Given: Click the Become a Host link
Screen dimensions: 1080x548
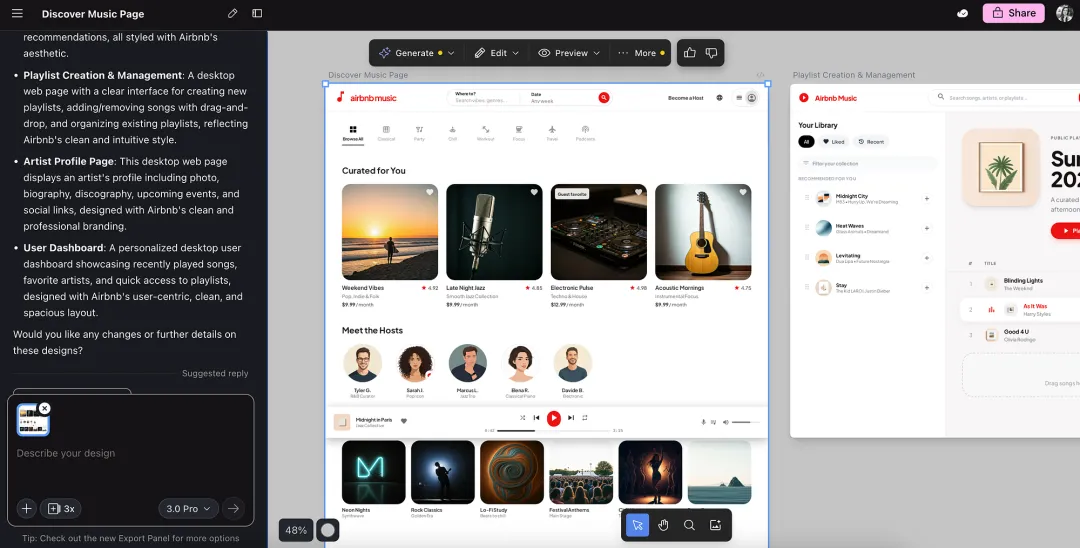Looking at the screenshot, I should pyautogui.click(x=685, y=98).
